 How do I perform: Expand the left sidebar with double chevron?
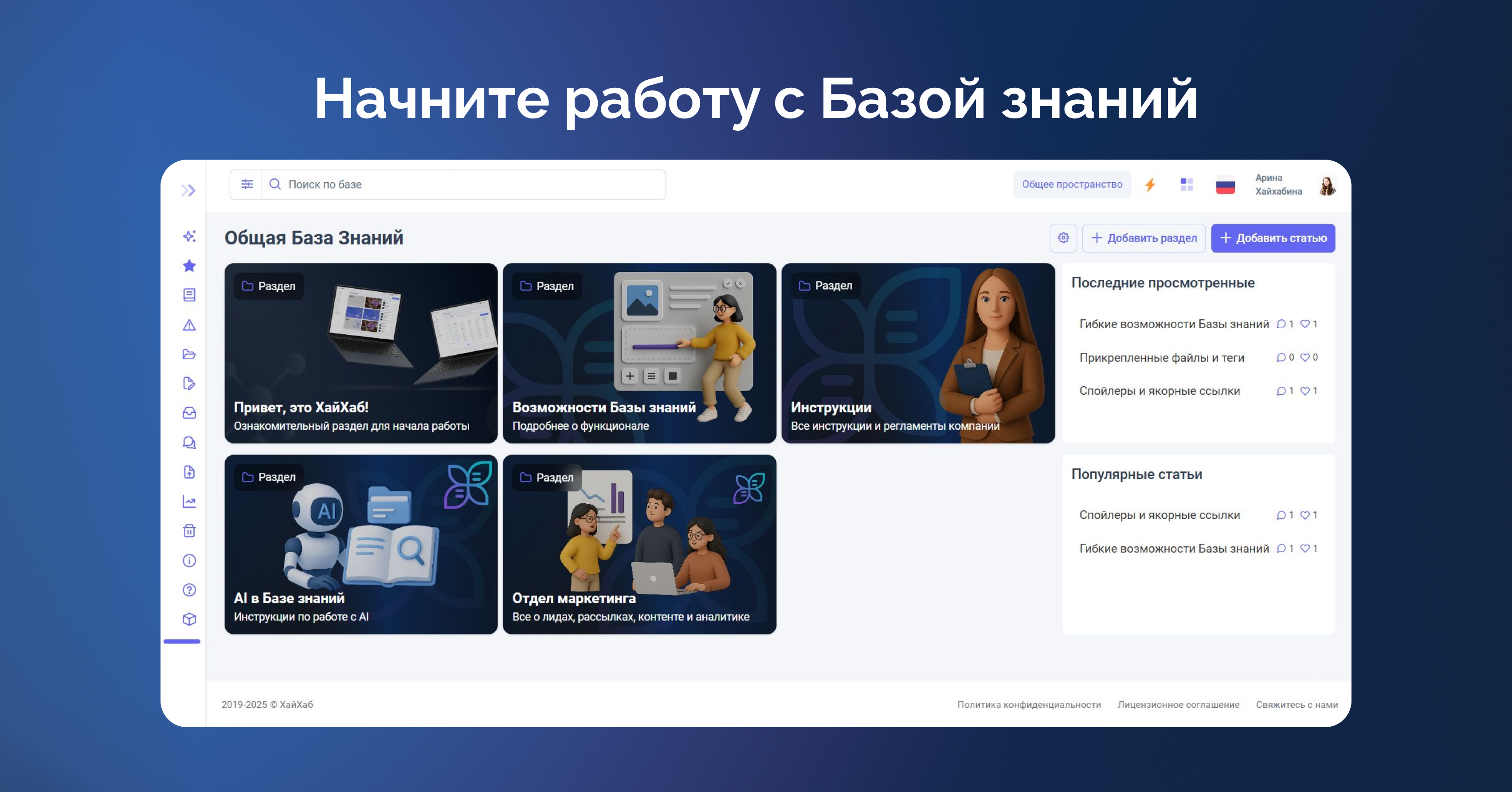[x=188, y=190]
